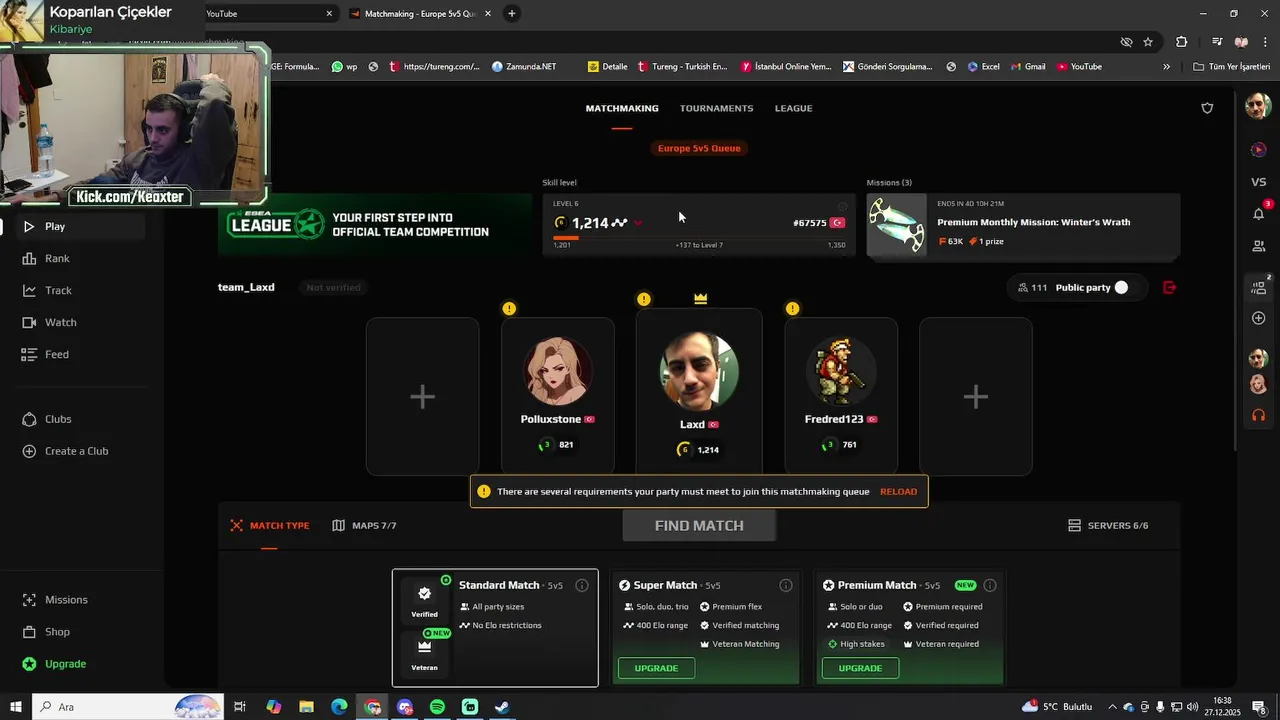Click Upgrade under Super Match
Image resolution: width=1280 pixels, height=720 pixels.
(x=656, y=668)
